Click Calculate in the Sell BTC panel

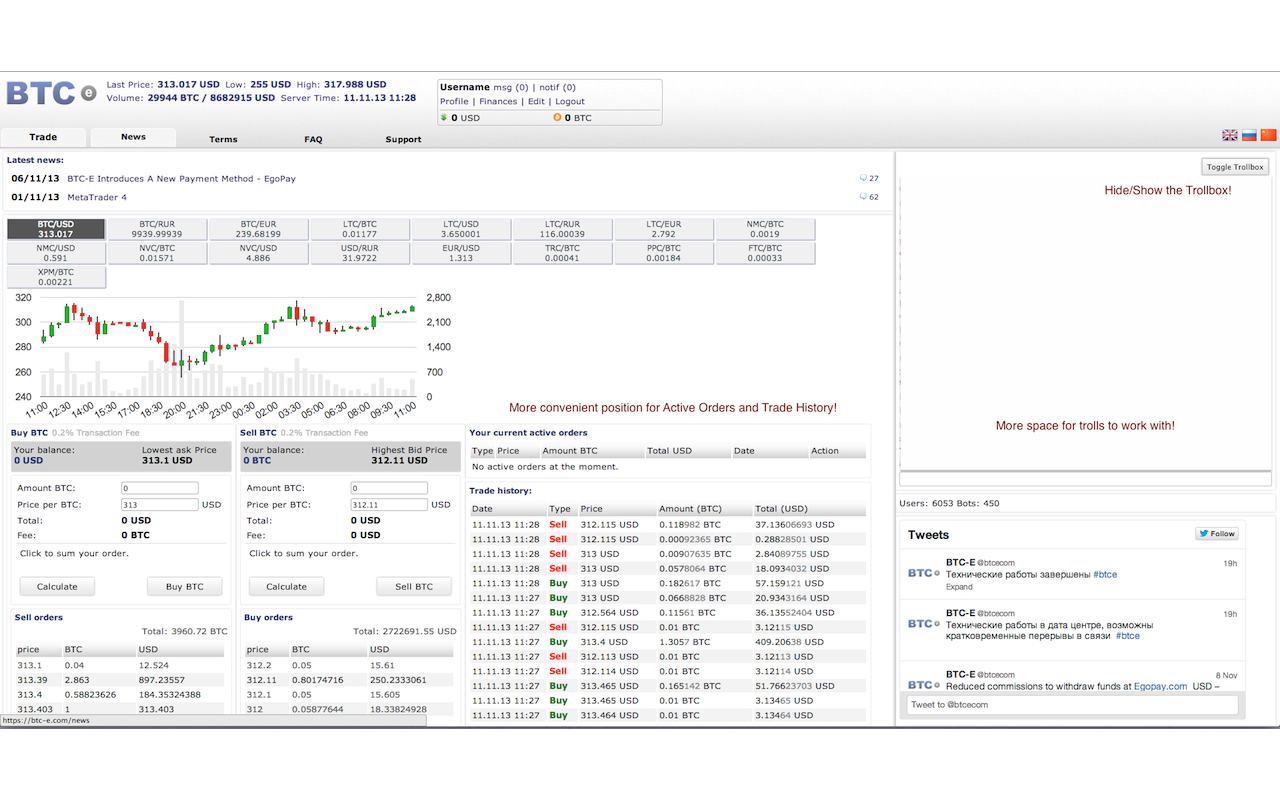(286, 587)
